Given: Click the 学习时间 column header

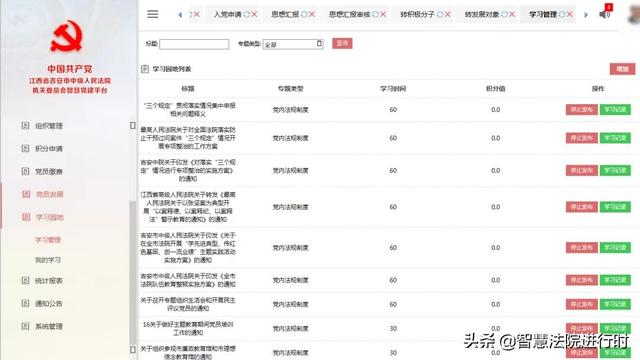Looking at the screenshot, I should tap(393, 88).
